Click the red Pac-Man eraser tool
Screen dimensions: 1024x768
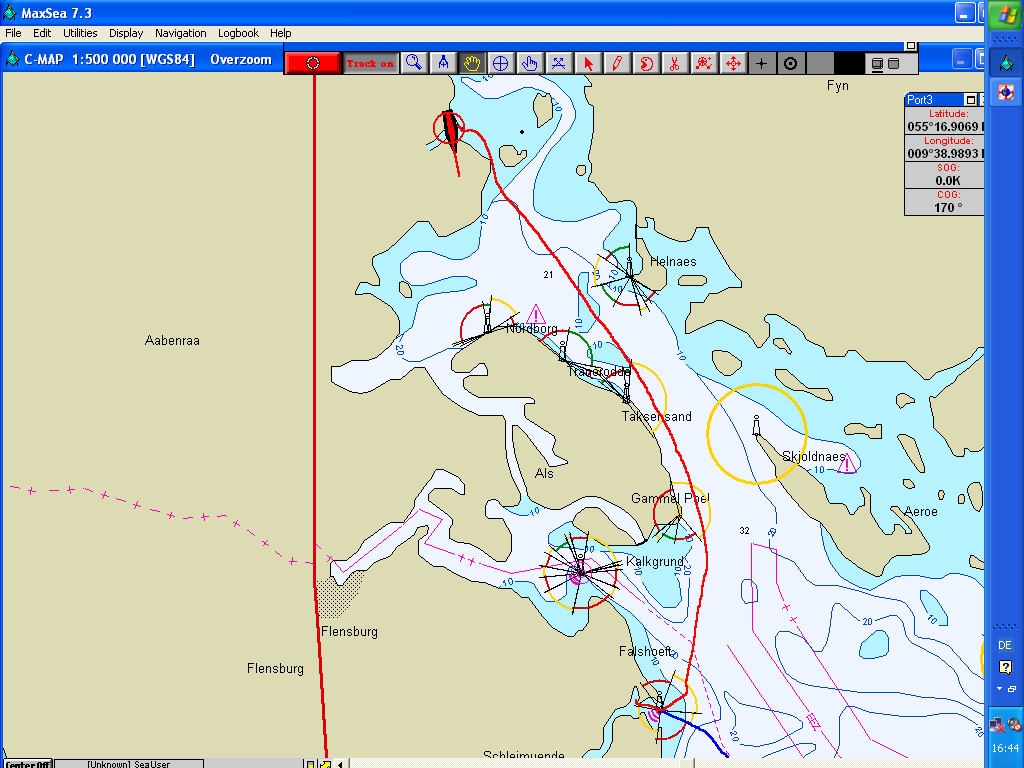[x=646, y=63]
